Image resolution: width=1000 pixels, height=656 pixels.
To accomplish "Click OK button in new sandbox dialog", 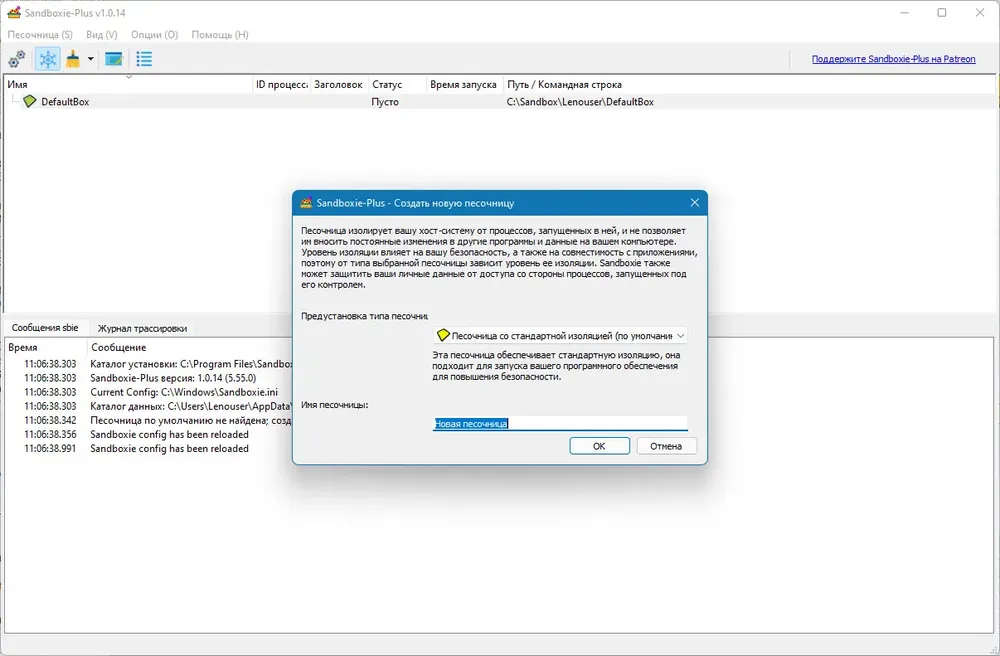I will tap(599, 446).
